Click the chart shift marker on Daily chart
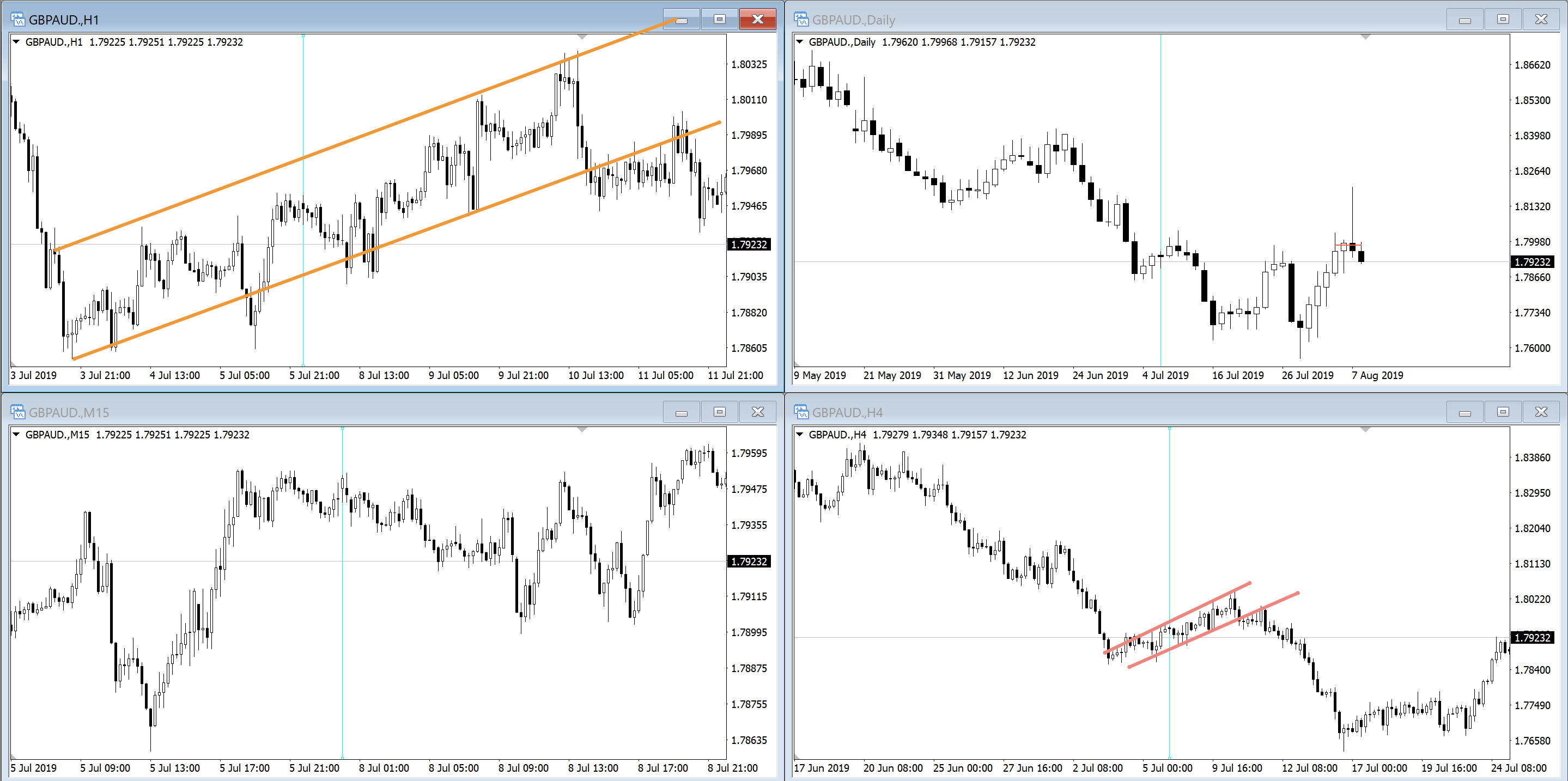1568x781 pixels. pyautogui.click(x=1365, y=38)
